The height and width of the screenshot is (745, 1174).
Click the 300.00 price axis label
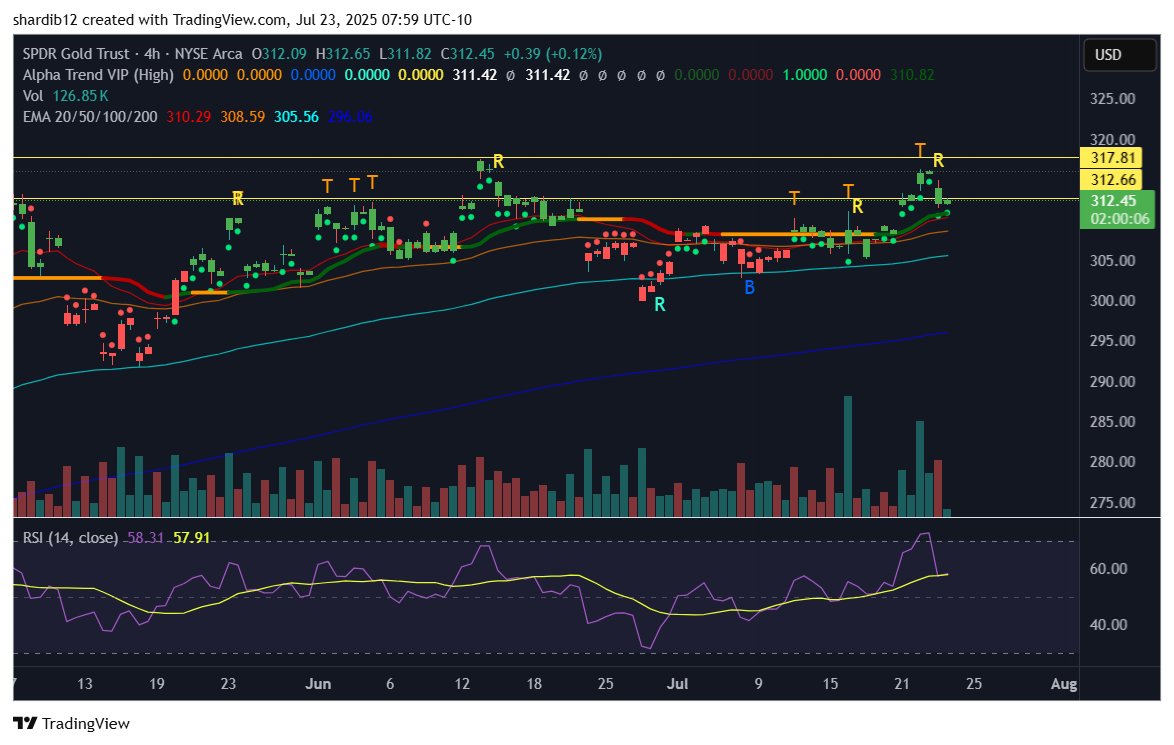[x=1113, y=300]
